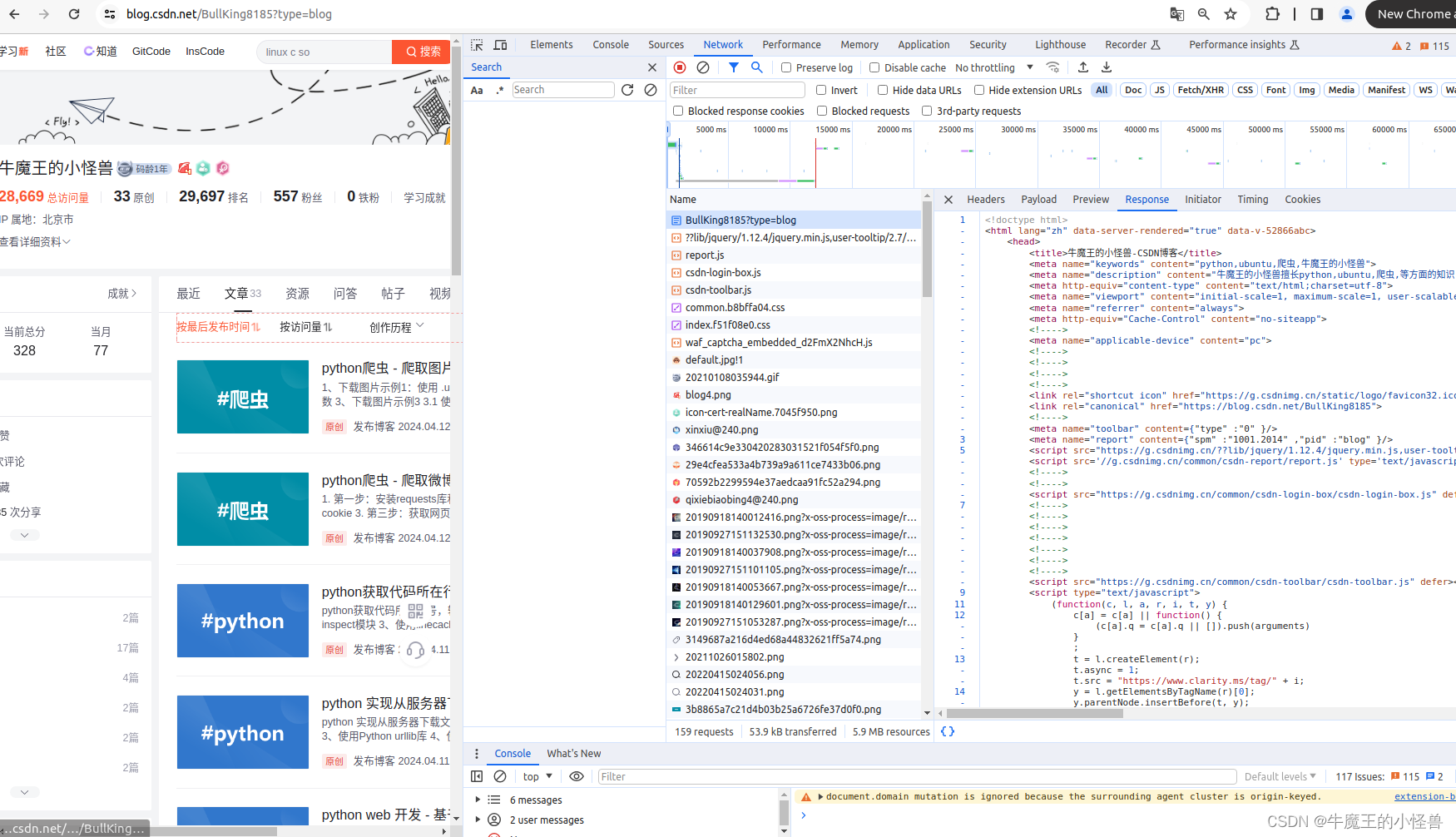Close the request details pane
1456x837 pixels.
[x=948, y=200]
